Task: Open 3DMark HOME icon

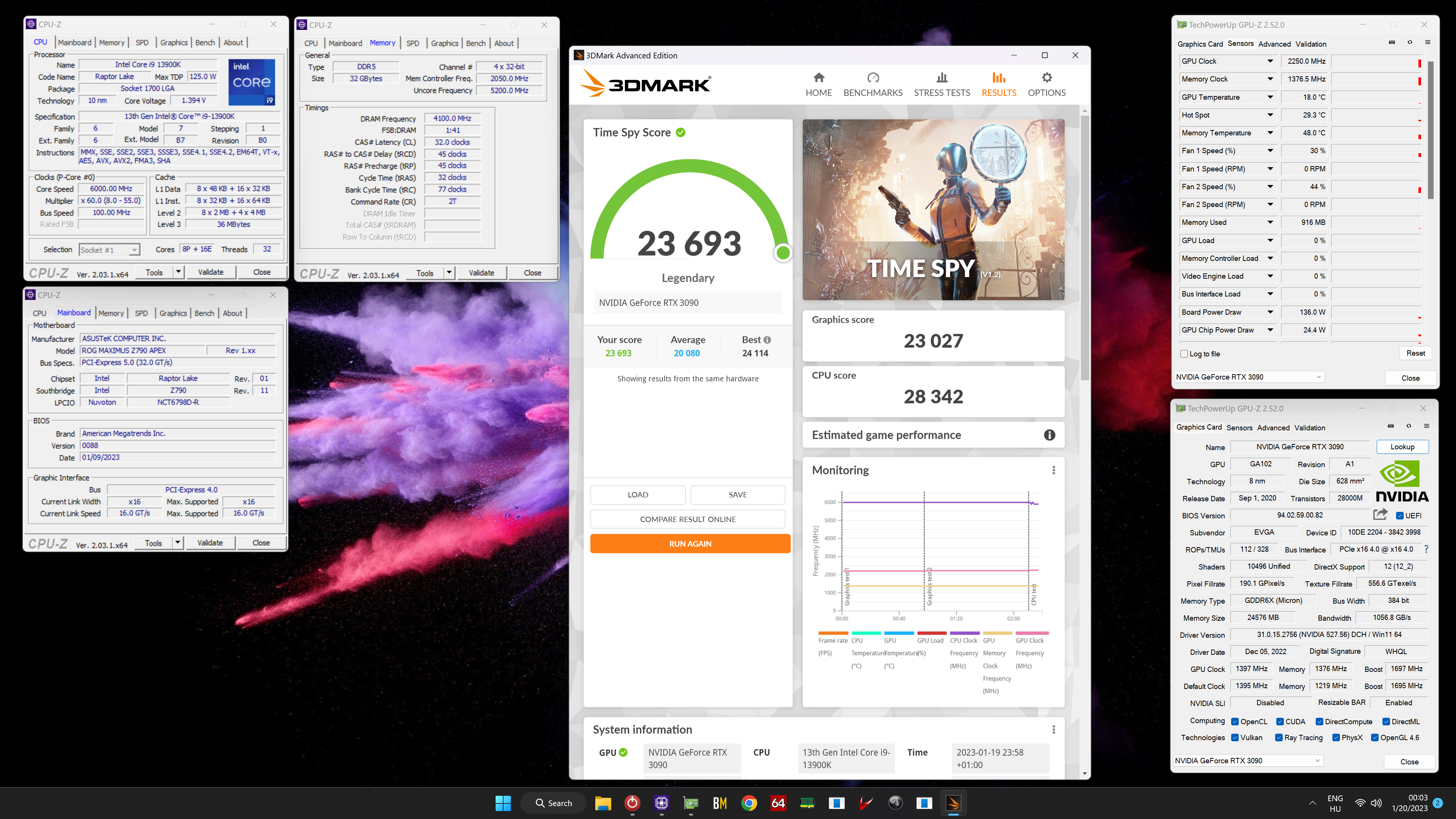Action: tap(819, 77)
